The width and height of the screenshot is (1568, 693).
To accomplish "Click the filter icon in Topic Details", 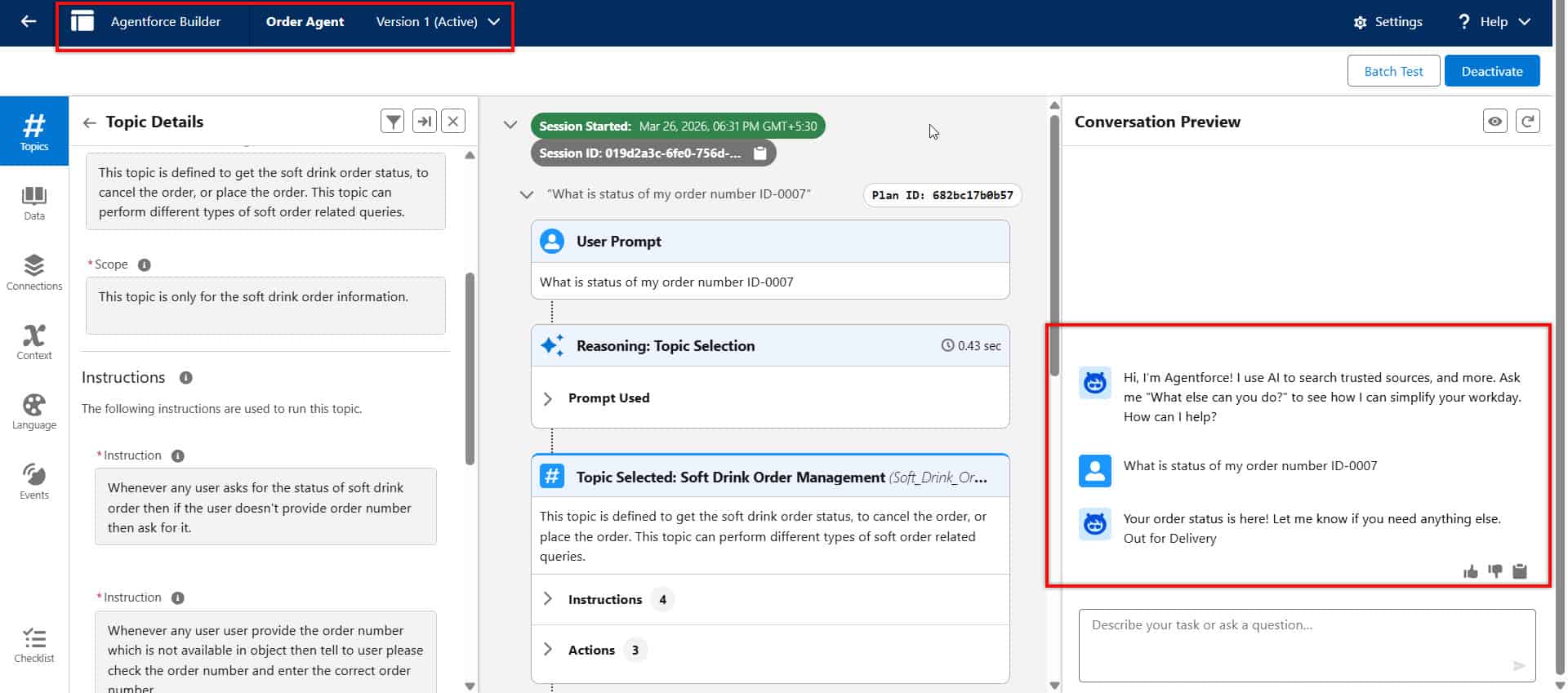I will [393, 122].
